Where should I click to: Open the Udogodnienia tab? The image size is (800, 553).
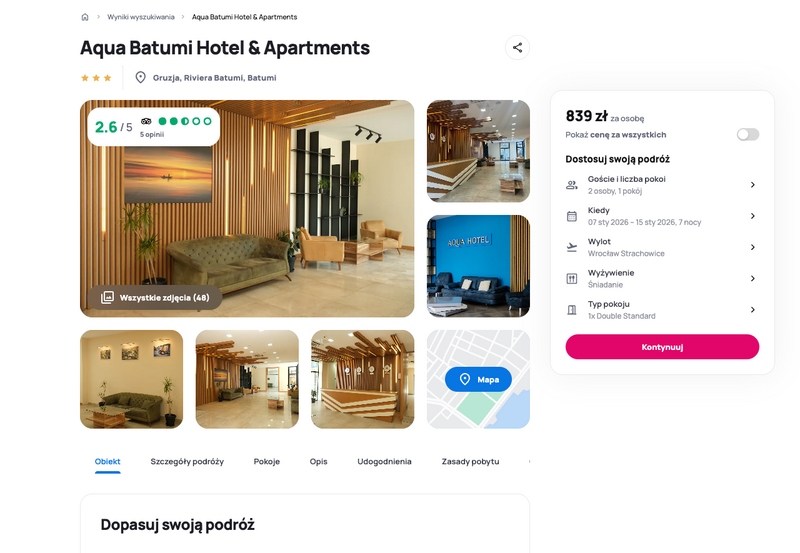pyautogui.click(x=384, y=461)
